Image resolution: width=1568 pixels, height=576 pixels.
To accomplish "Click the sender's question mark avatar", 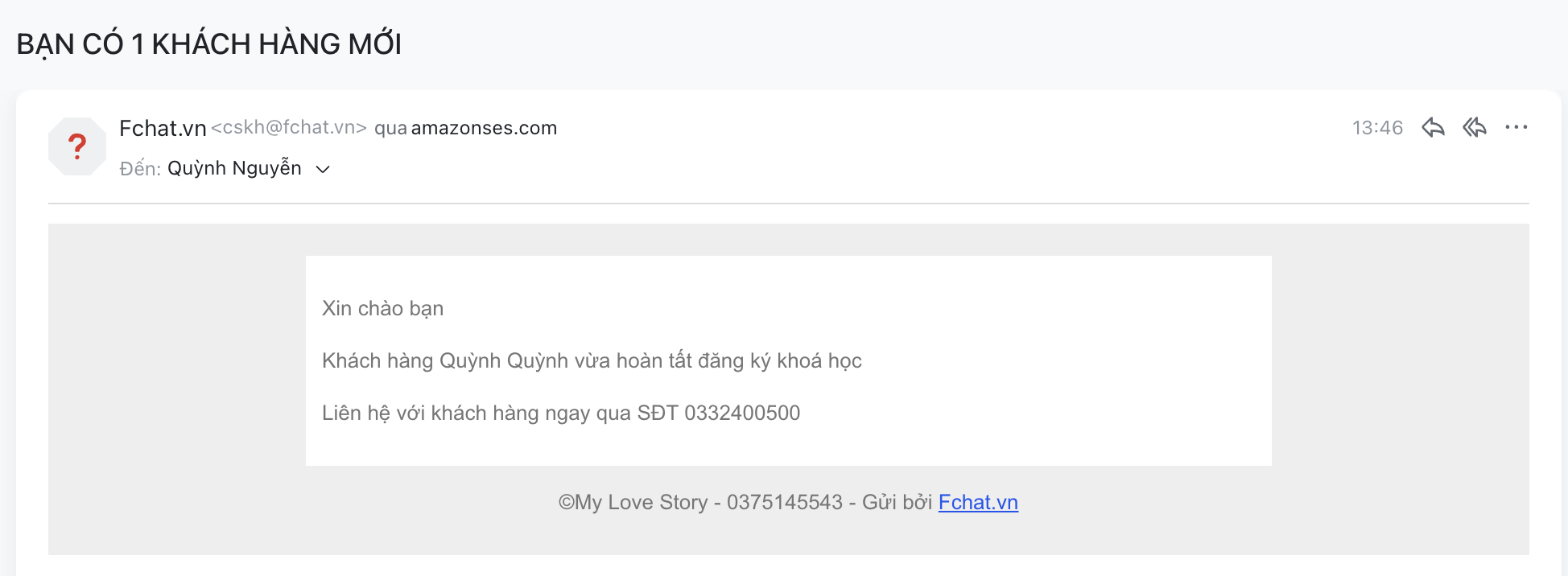I will (x=77, y=146).
